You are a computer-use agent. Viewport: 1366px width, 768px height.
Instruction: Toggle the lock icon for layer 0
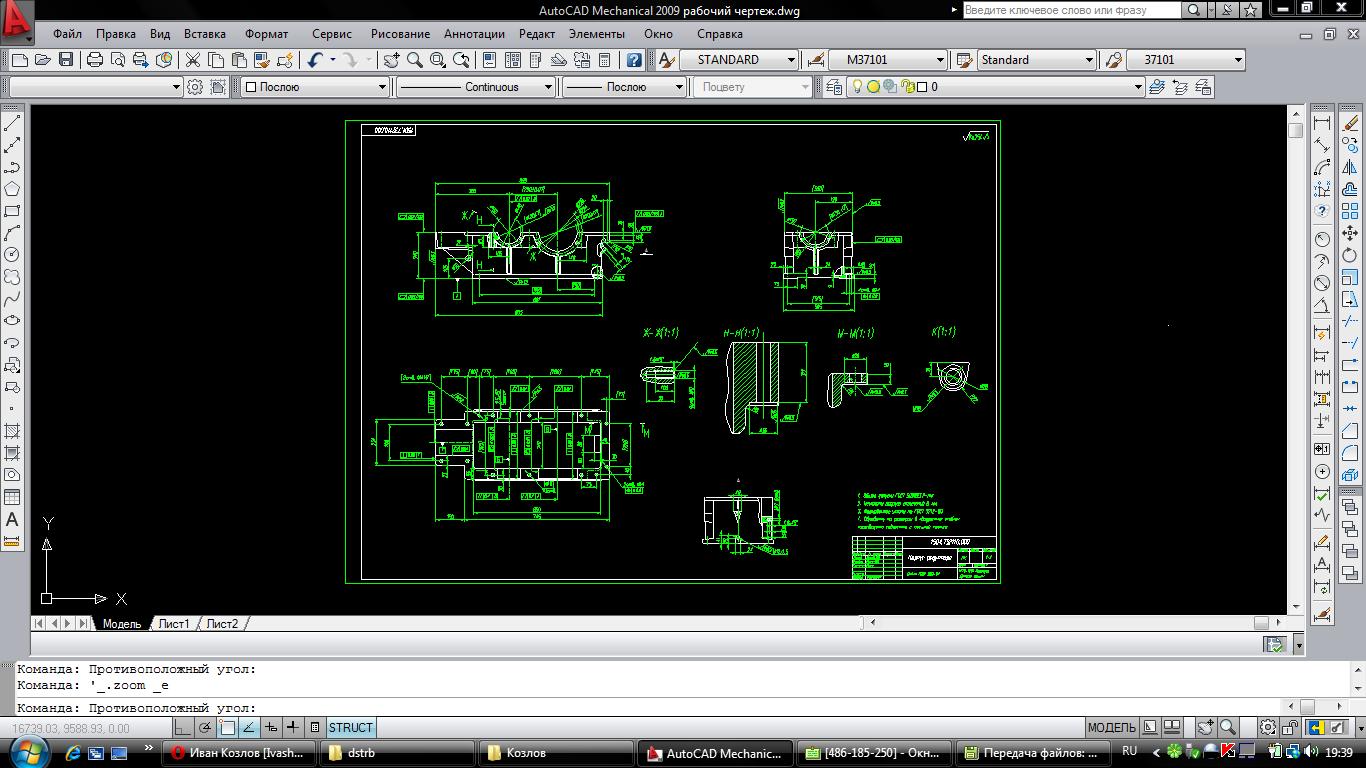click(x=909, y=87)
